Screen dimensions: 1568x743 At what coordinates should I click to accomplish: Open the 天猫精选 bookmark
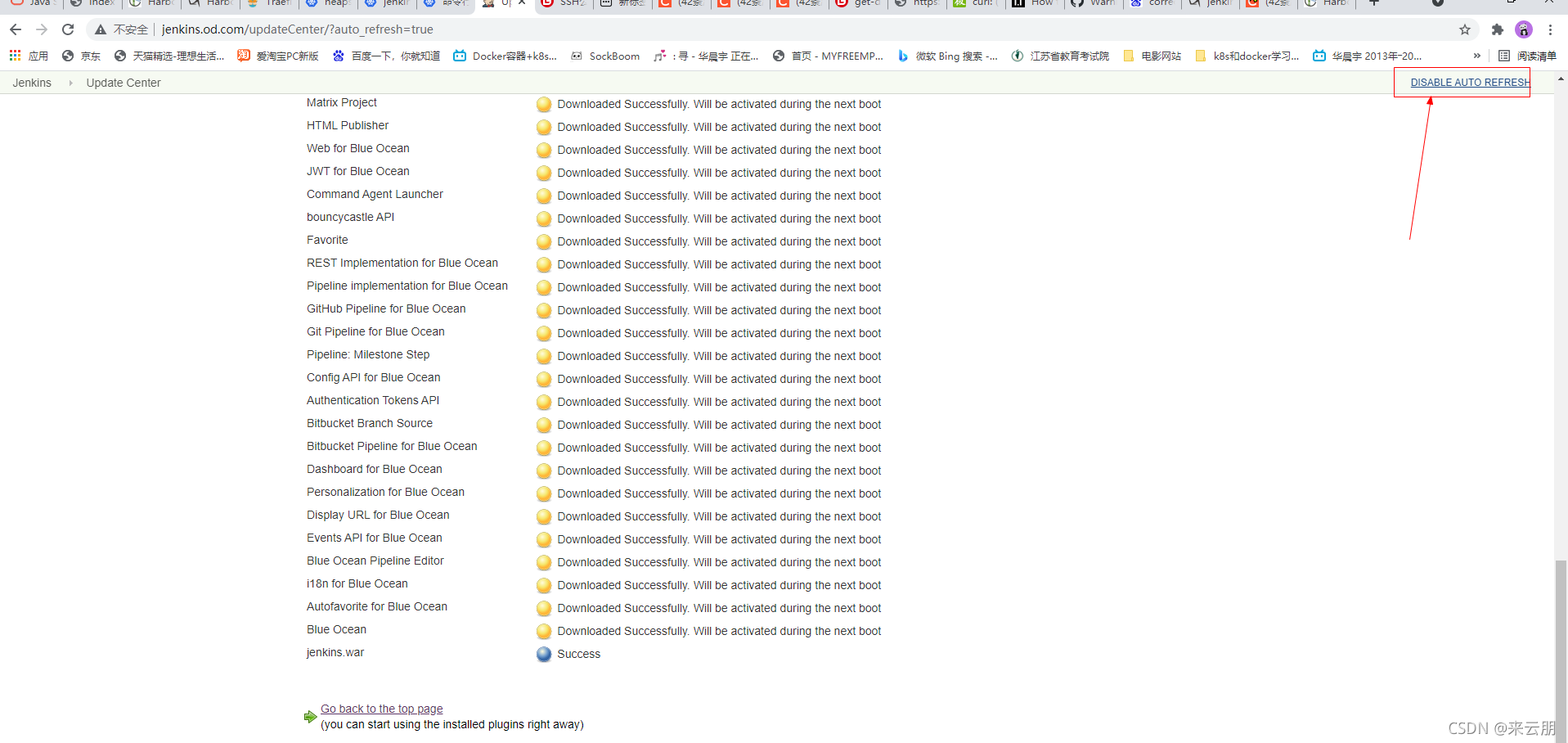point(169,56)
